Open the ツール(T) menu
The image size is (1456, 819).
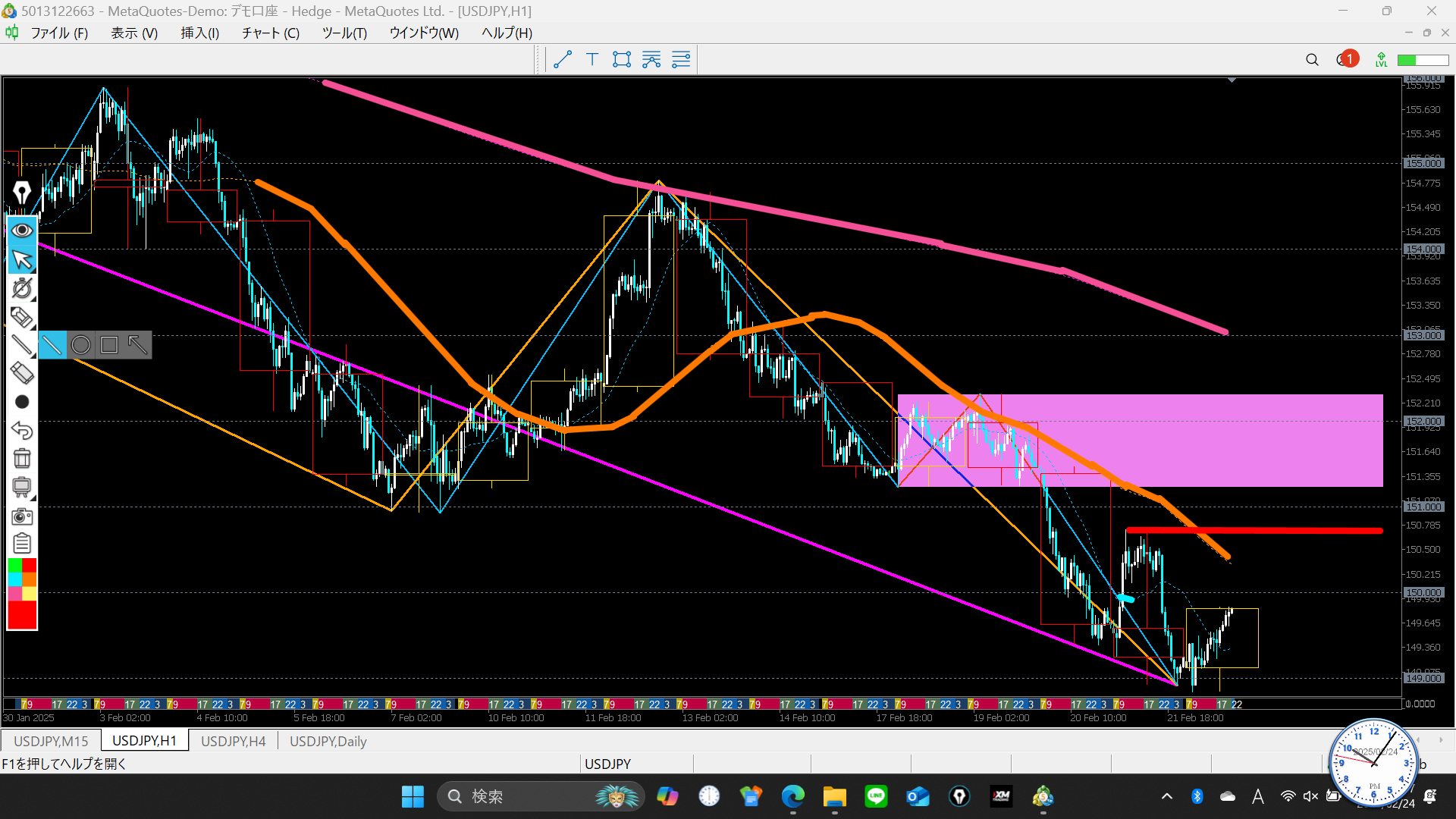coord(344,33)
